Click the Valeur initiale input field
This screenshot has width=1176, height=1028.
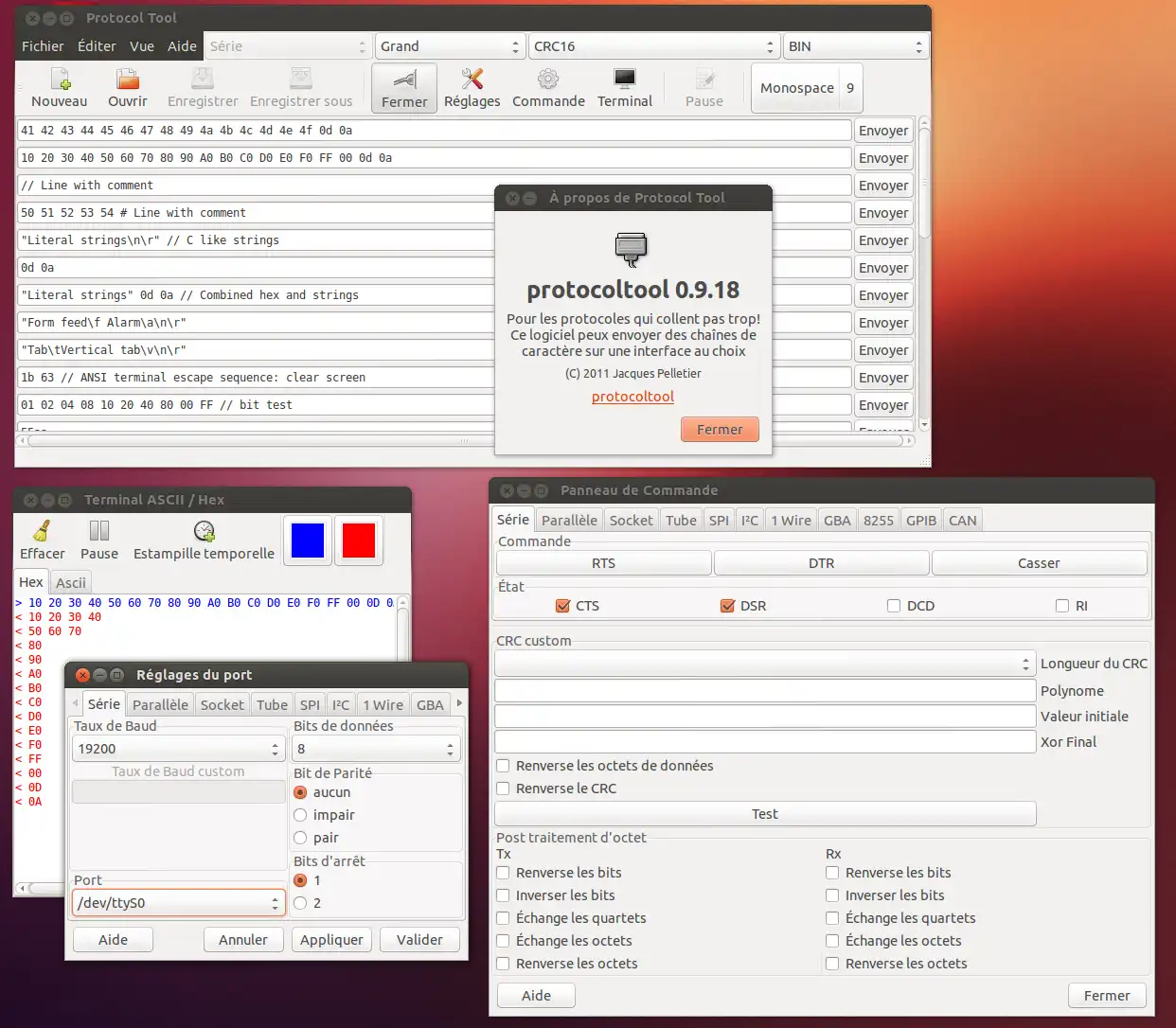pyautogui.click(x=764, y=717)
